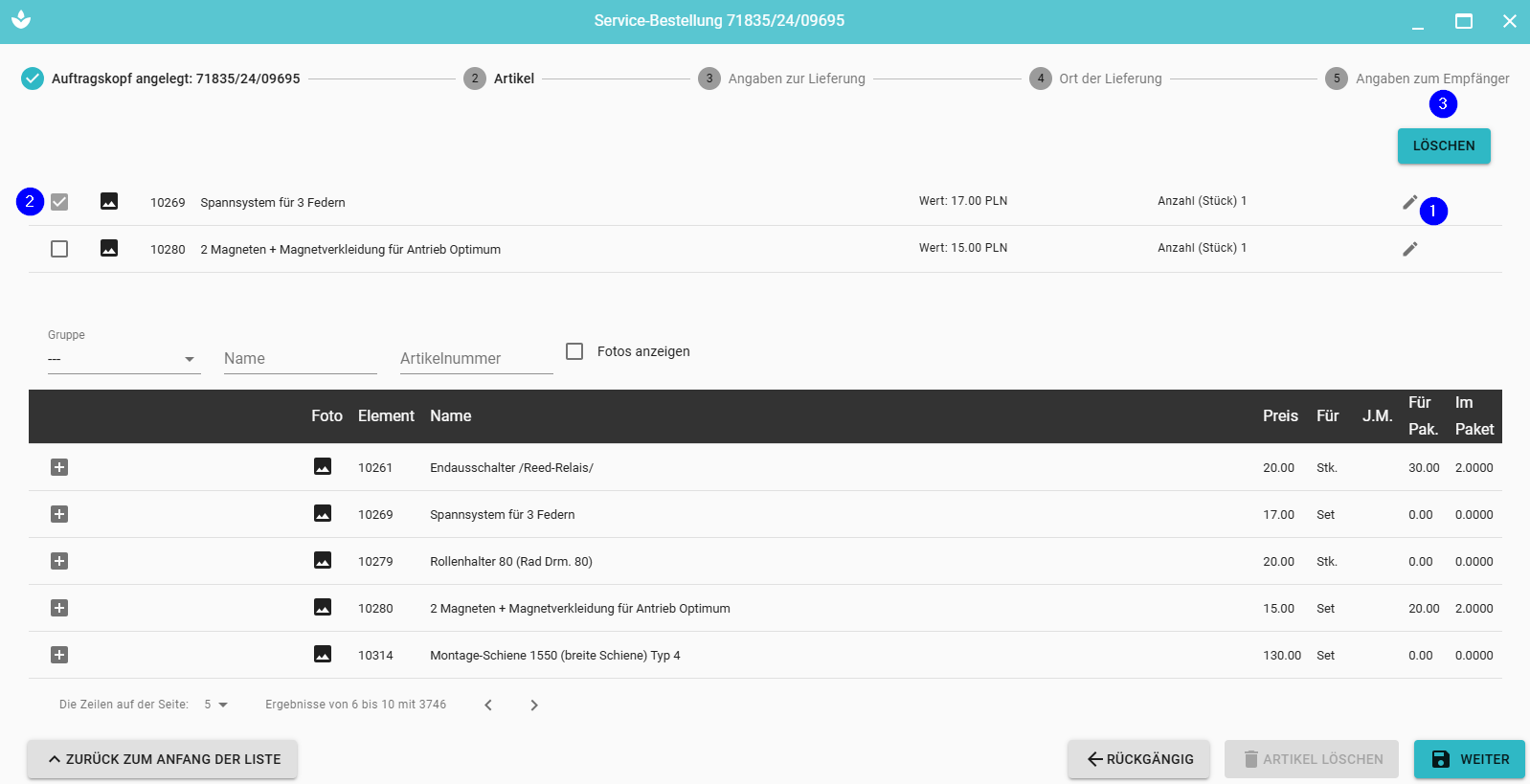This screenshot has width=1530, height=784.
Task: Open photo icon of selected item 10269
Action: pyautogui.click(x=109, y=202)
